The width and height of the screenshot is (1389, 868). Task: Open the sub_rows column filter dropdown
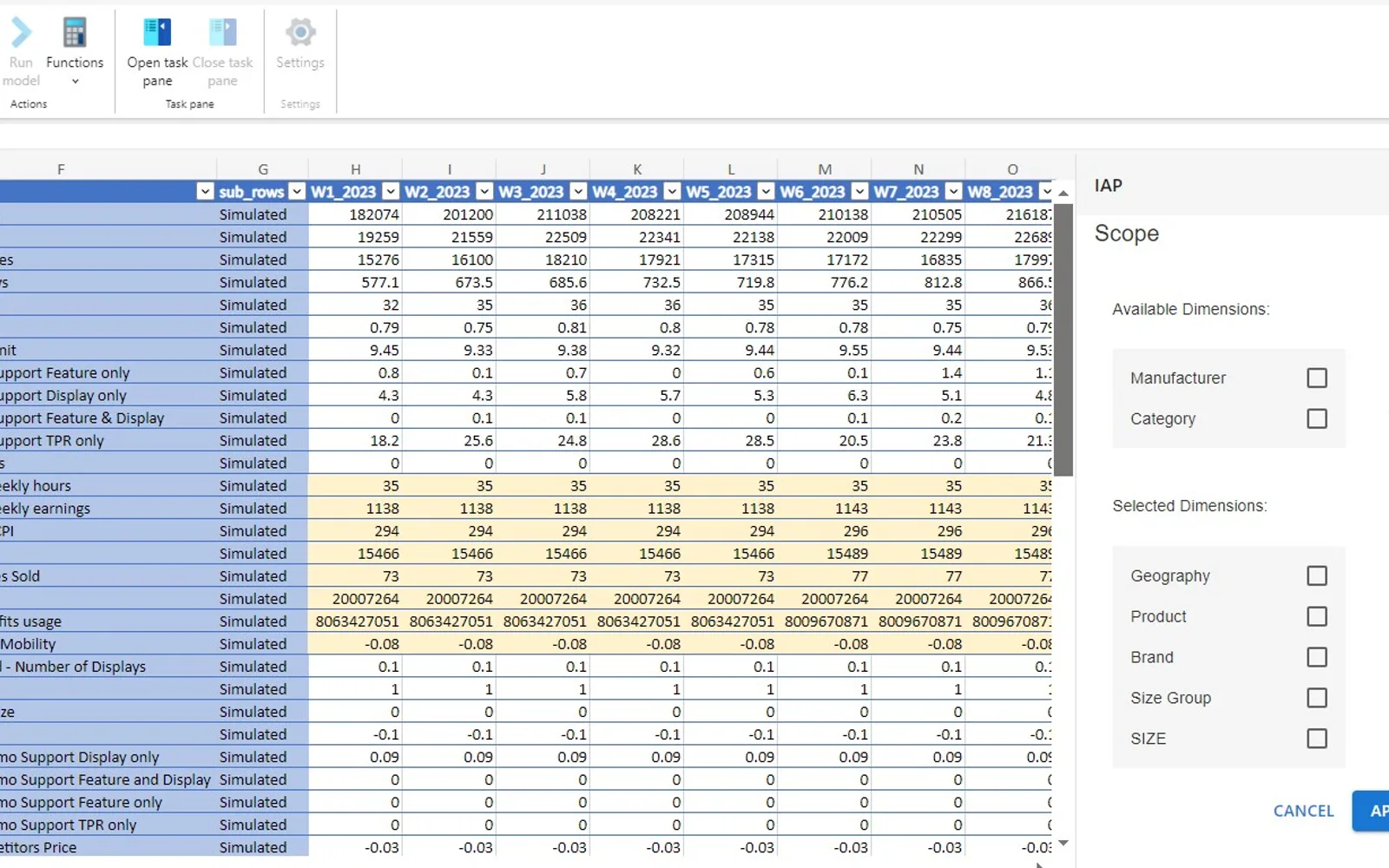click(x=297, y=192)
